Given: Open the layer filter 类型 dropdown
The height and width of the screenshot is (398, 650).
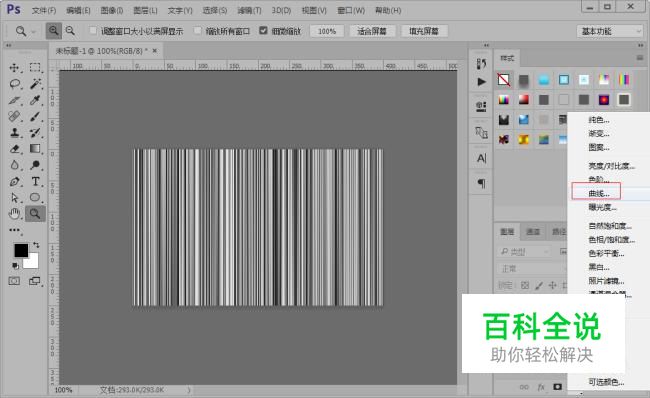Looking at the screenshot, I should coord(524,252).
